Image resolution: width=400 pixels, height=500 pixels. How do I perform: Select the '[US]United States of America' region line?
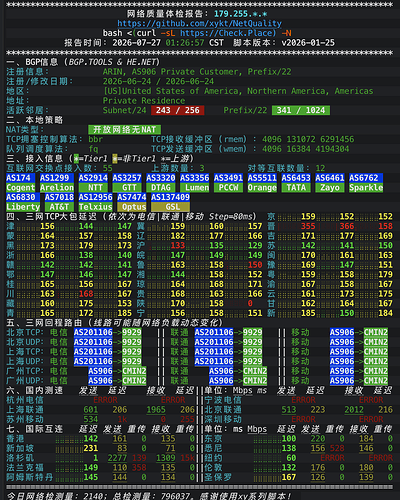click(x=238, y=91)
